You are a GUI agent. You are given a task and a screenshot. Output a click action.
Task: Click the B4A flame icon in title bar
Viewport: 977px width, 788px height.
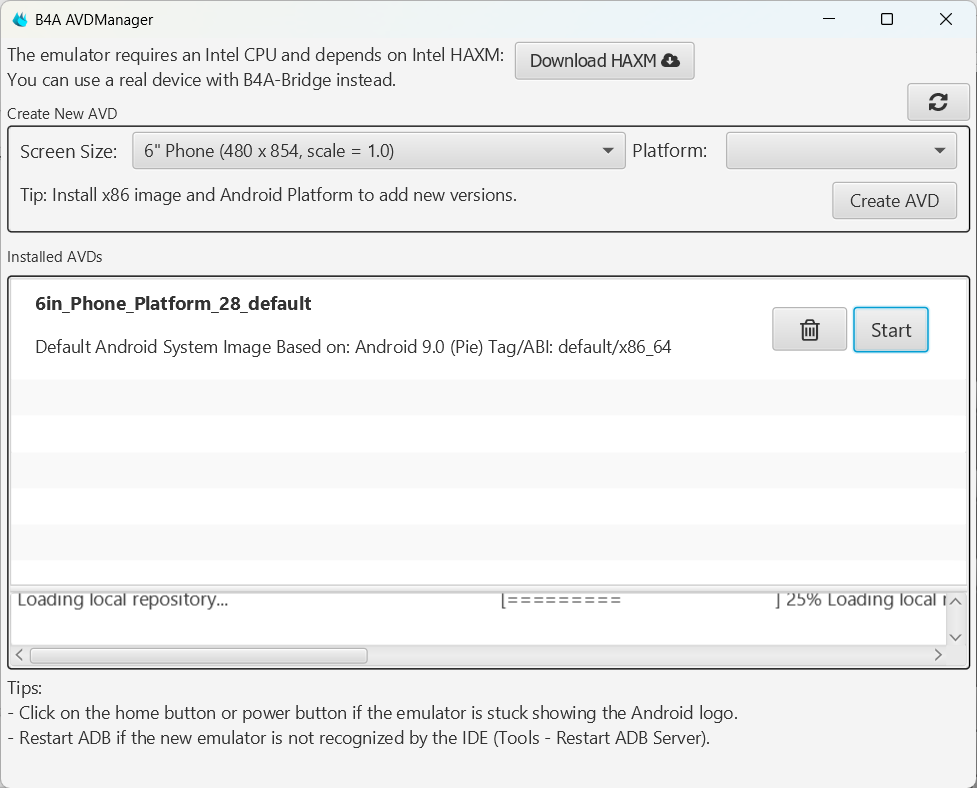[20, 19]
